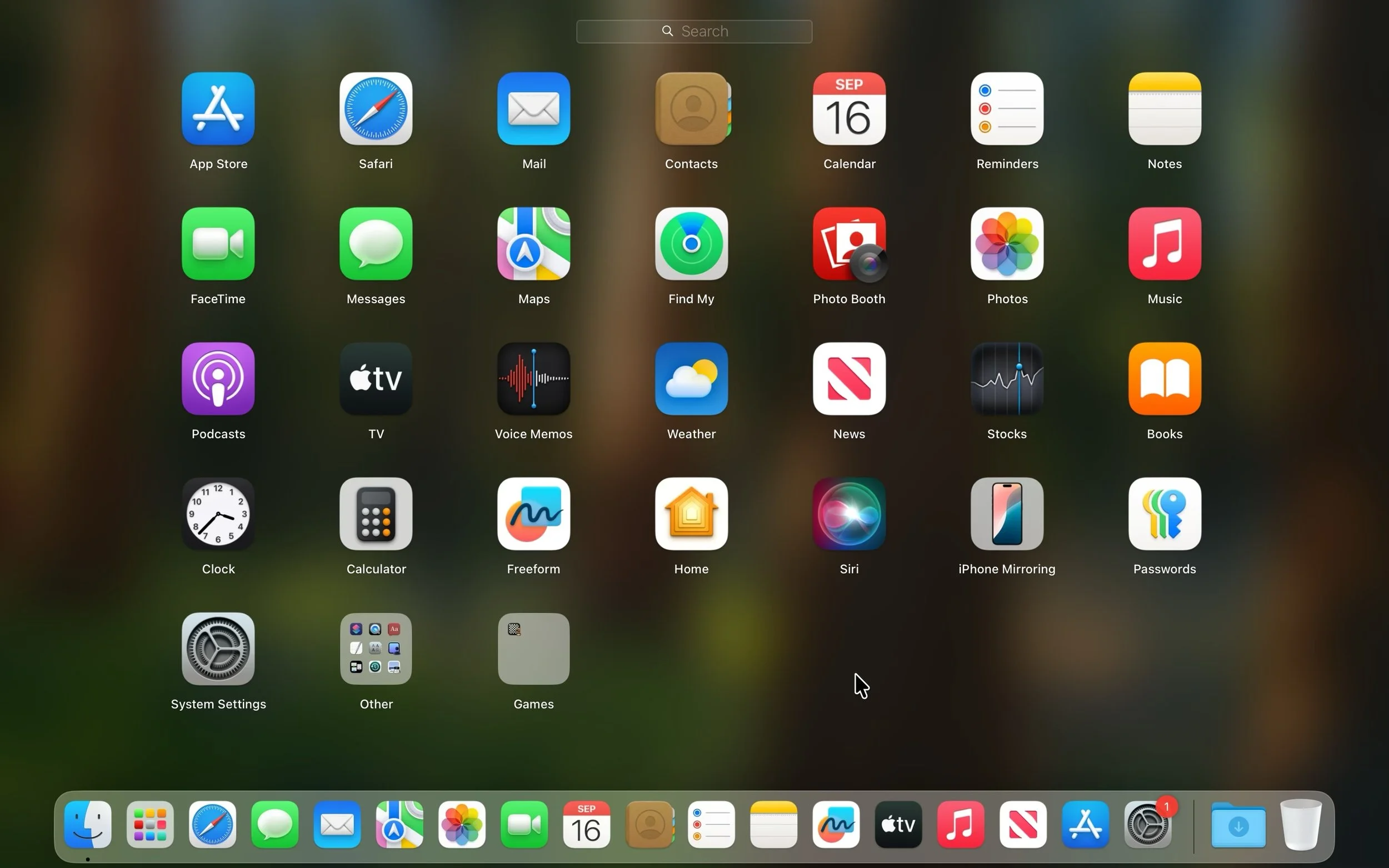Launch the Calculator app
The width and height of the screenshot is (1389, 868).
(376, 514)
